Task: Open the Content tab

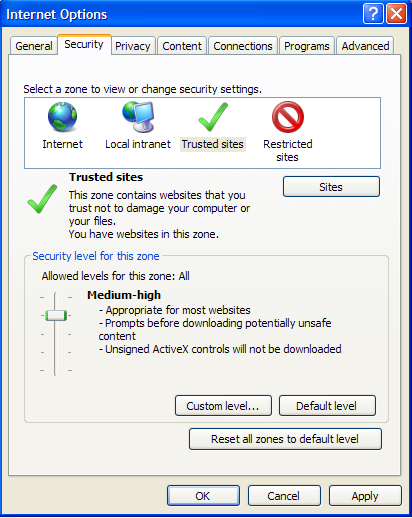Action: point(182,46)
